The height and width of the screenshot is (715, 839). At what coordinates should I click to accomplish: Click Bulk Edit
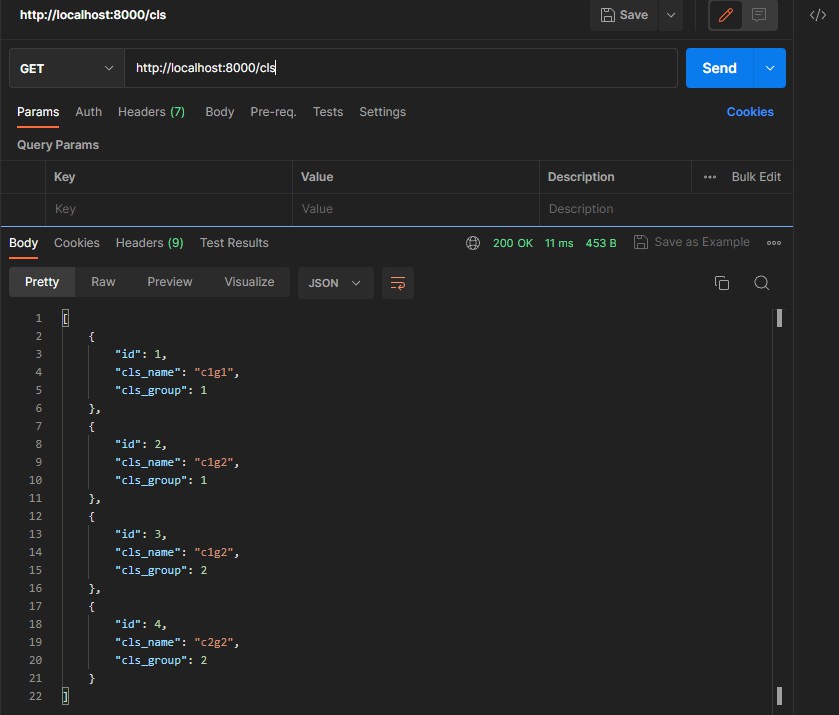click(x=756, y=177)
